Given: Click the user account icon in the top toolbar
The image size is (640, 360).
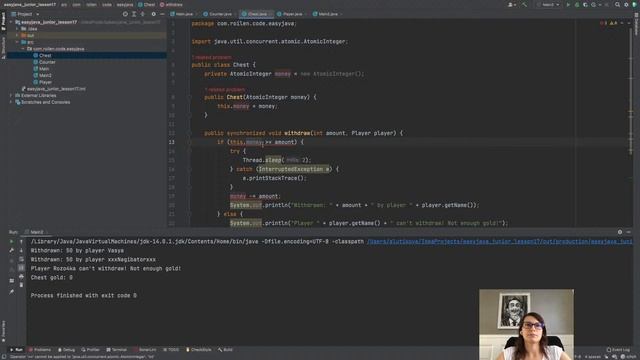Looking at the screenshot, I should 511,4.
